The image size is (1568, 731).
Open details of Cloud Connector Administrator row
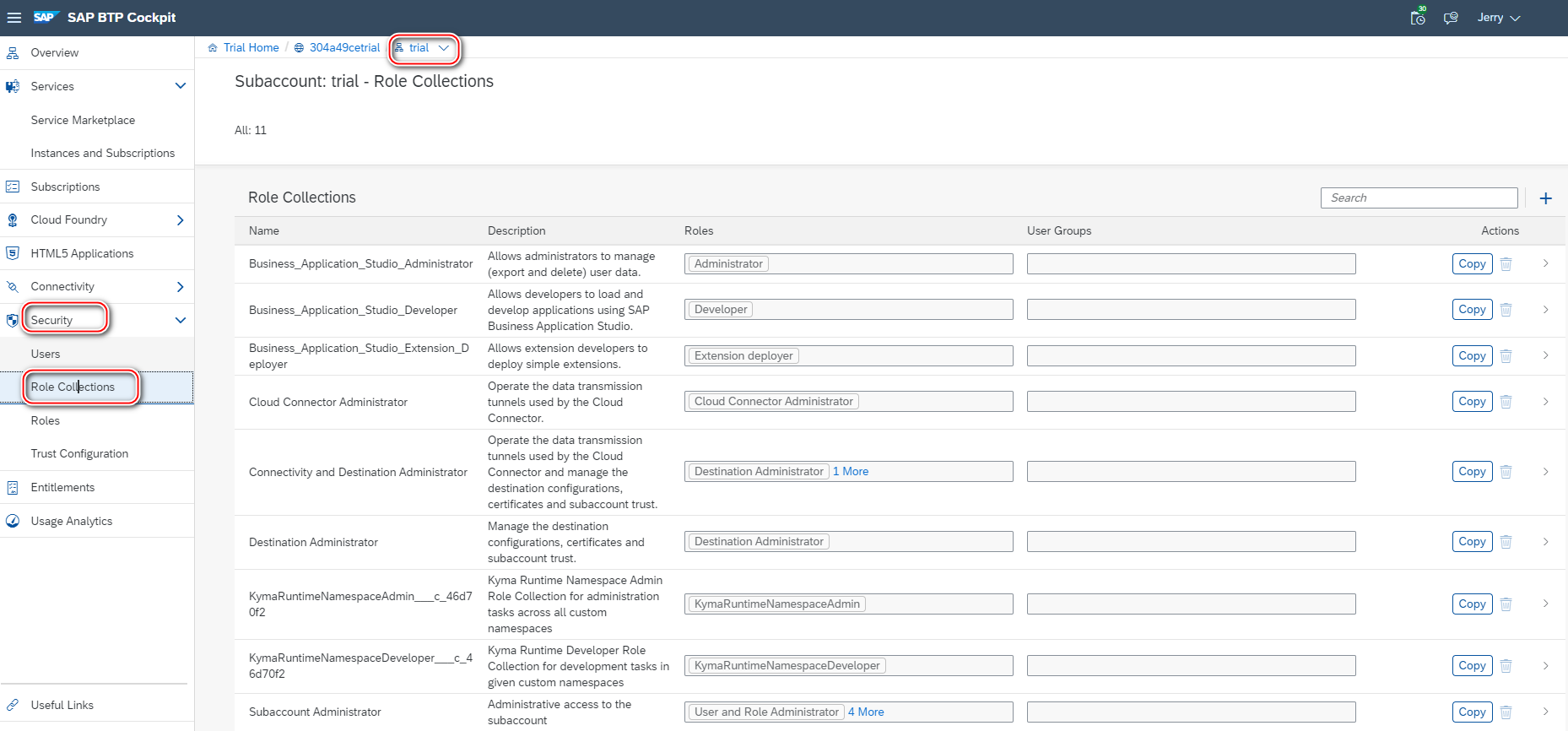tap(1545, 402)
